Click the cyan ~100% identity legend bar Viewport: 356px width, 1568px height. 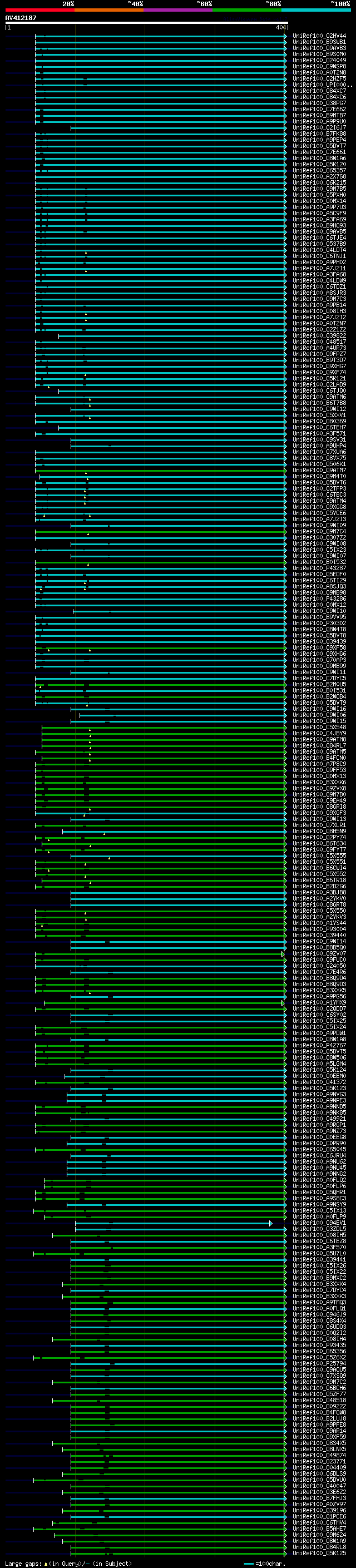coord(316,10)
